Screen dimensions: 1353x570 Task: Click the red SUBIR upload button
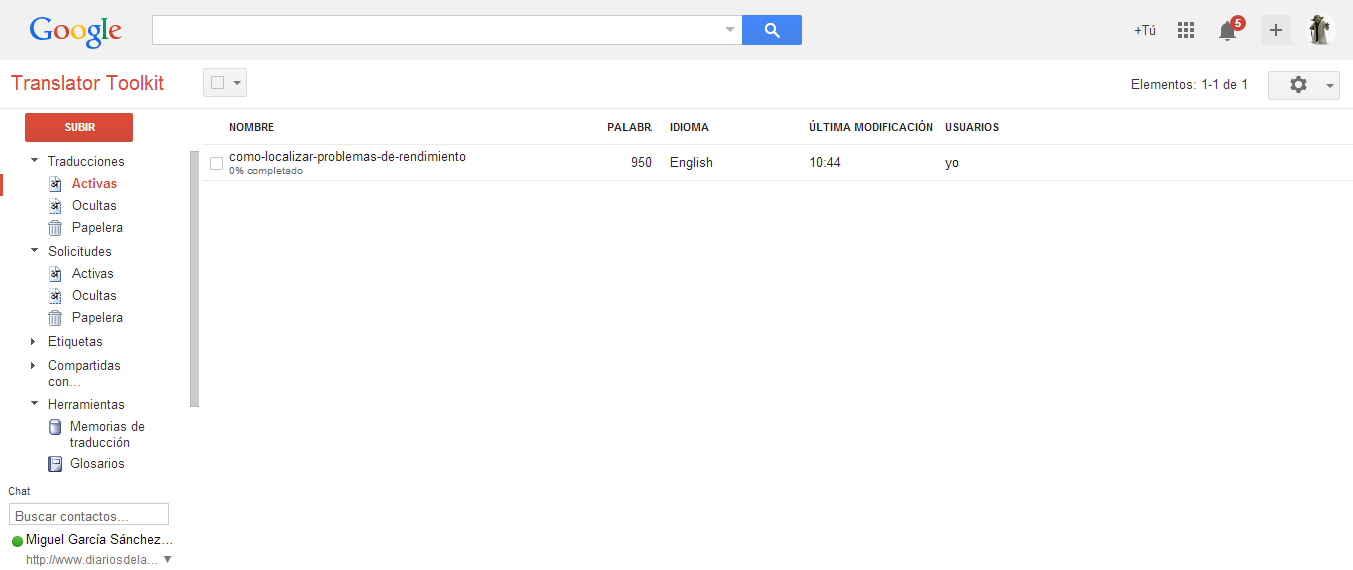79,128
